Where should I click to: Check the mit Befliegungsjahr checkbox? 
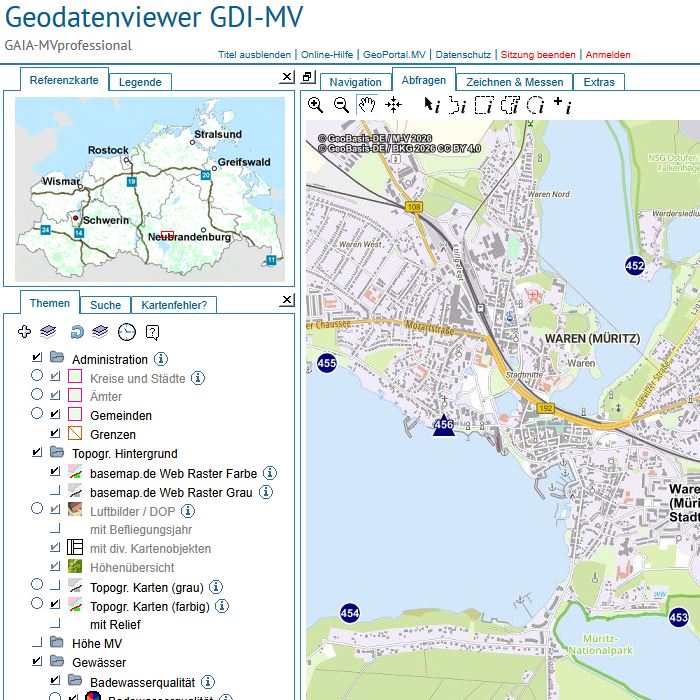55,529
